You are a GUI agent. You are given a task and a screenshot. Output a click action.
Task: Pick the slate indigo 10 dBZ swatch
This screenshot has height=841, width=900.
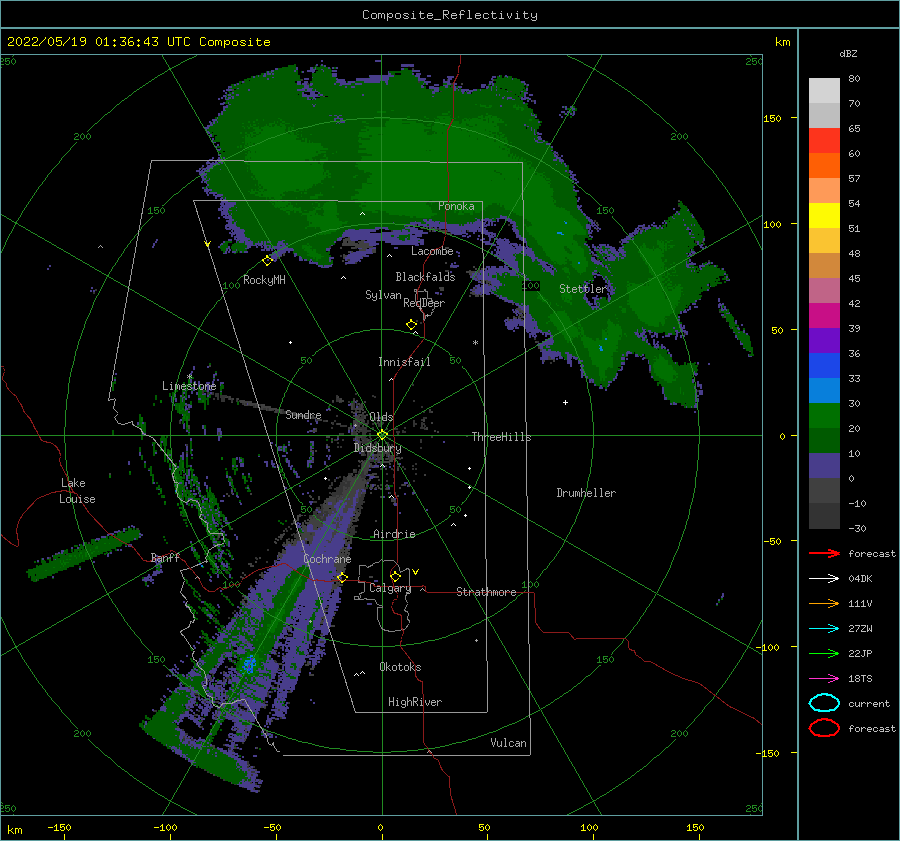click(824, 466)
